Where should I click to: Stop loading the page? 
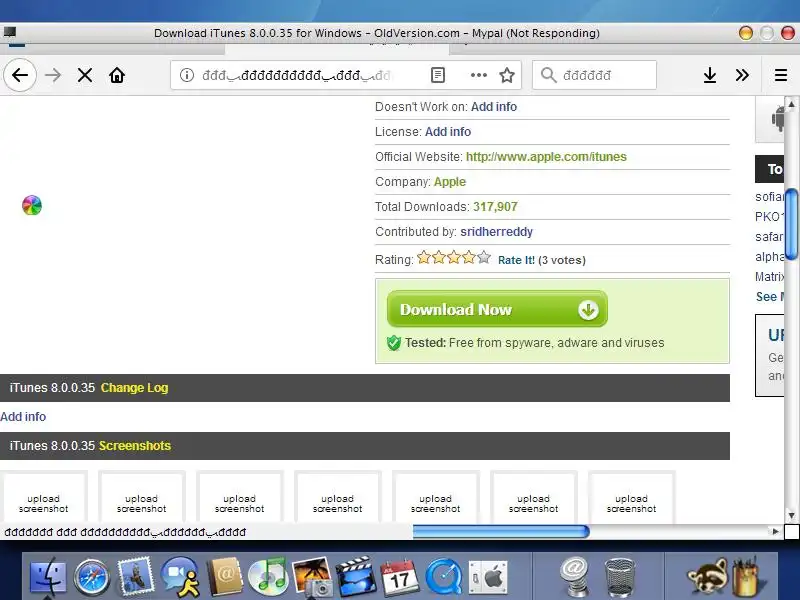tap(85, 76)
